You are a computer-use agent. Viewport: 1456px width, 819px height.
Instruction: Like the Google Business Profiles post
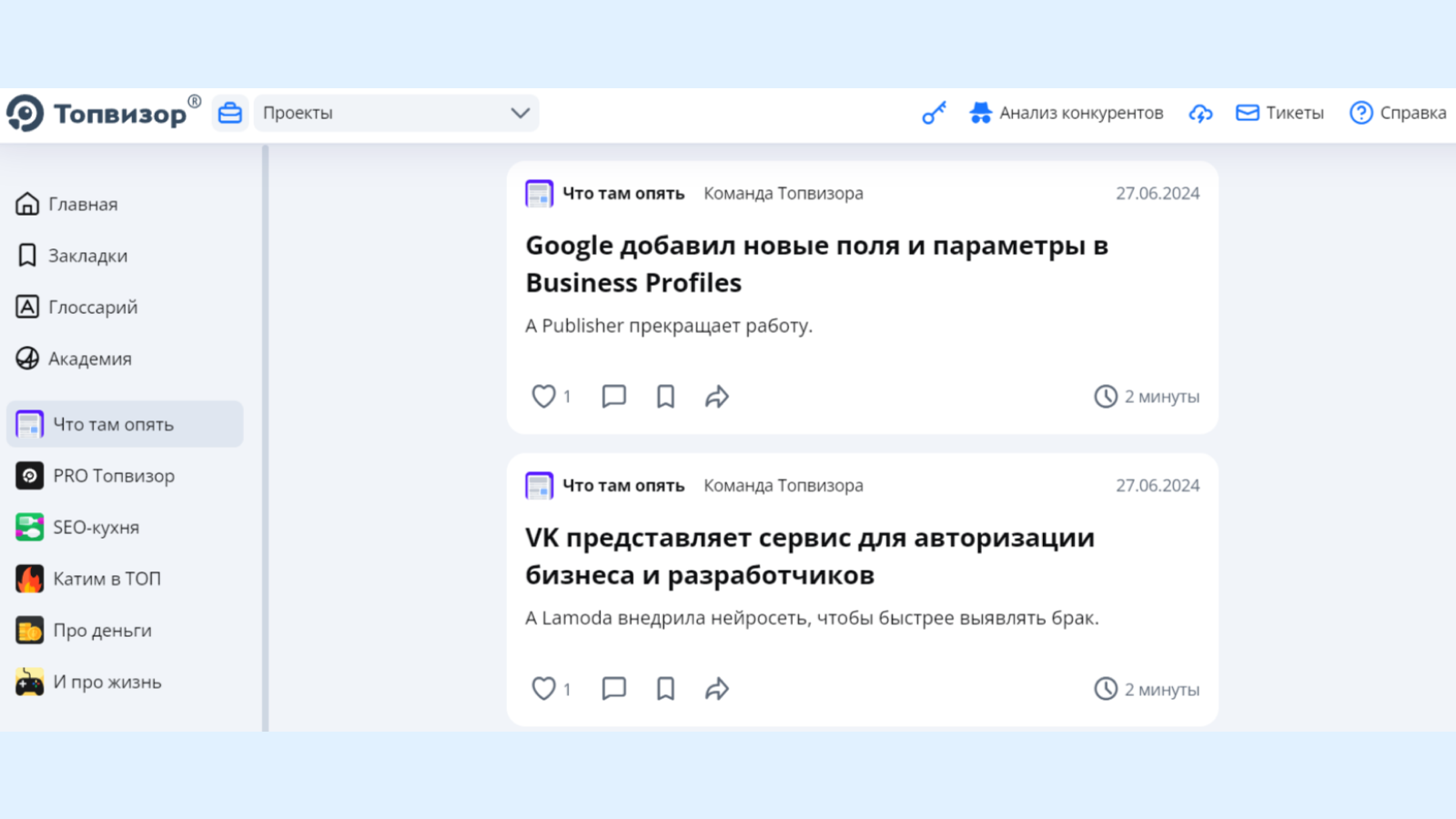click(544, 396)
